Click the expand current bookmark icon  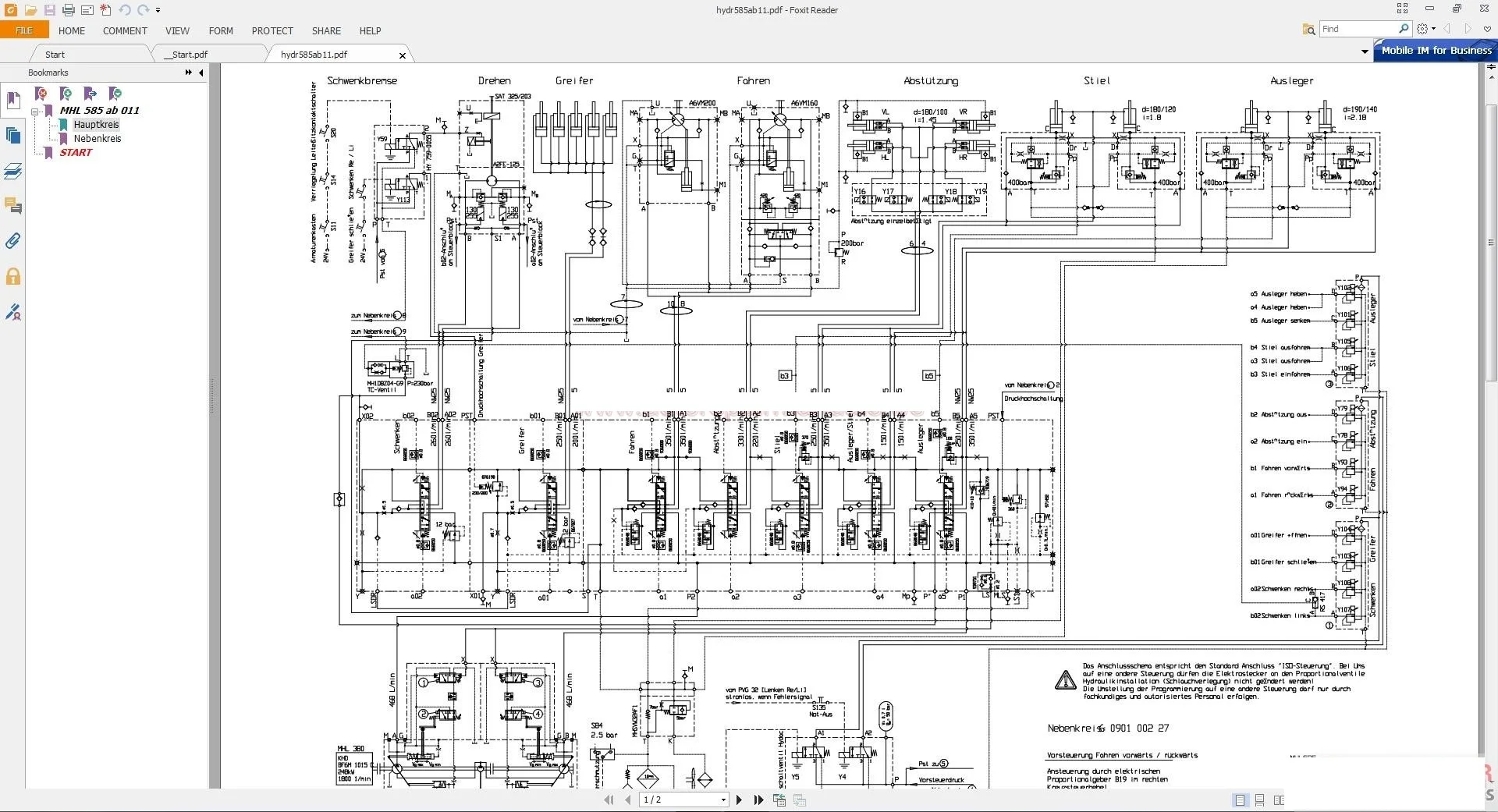click(x=115, y=94)
